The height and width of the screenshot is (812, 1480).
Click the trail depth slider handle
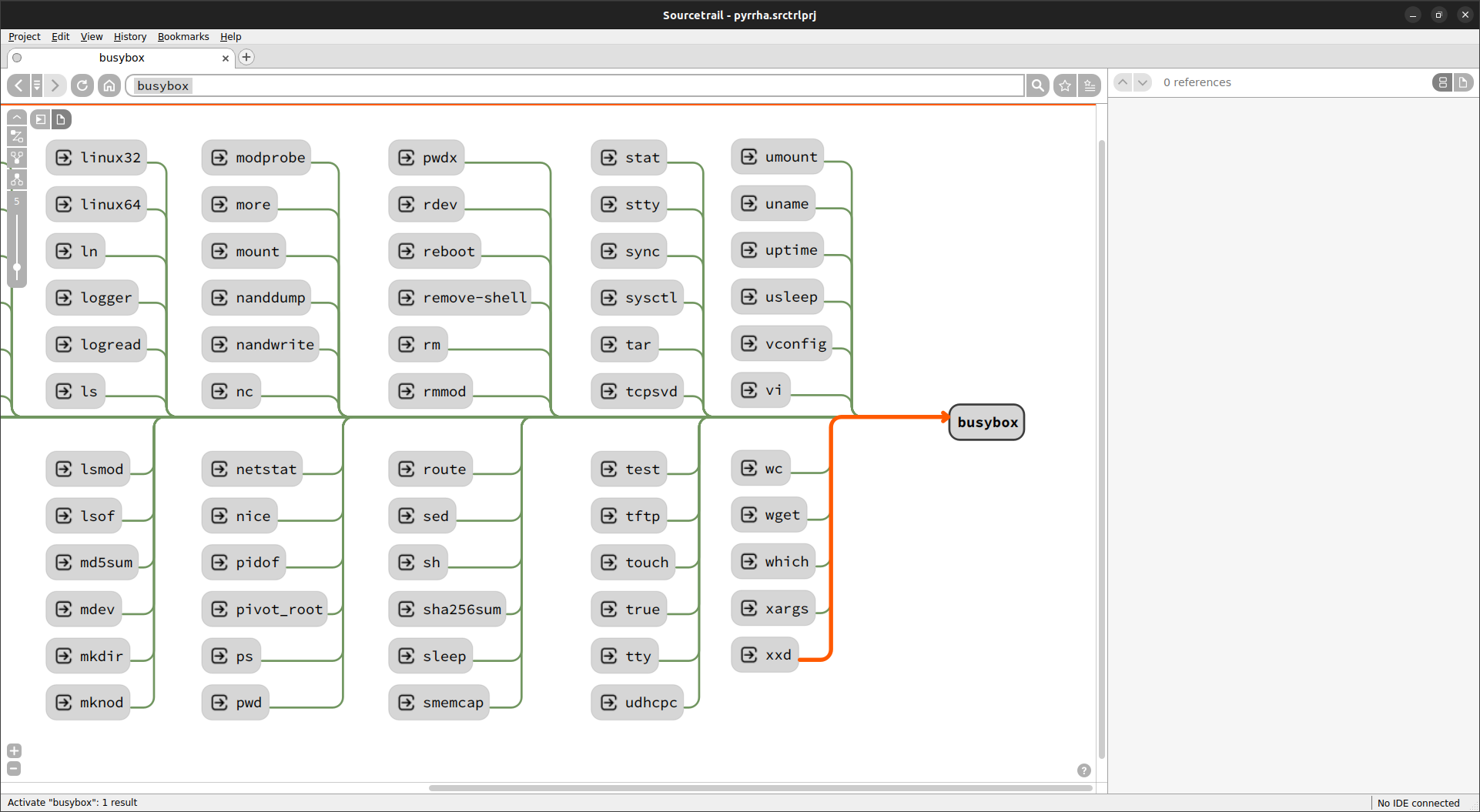(x=17, y=268)
